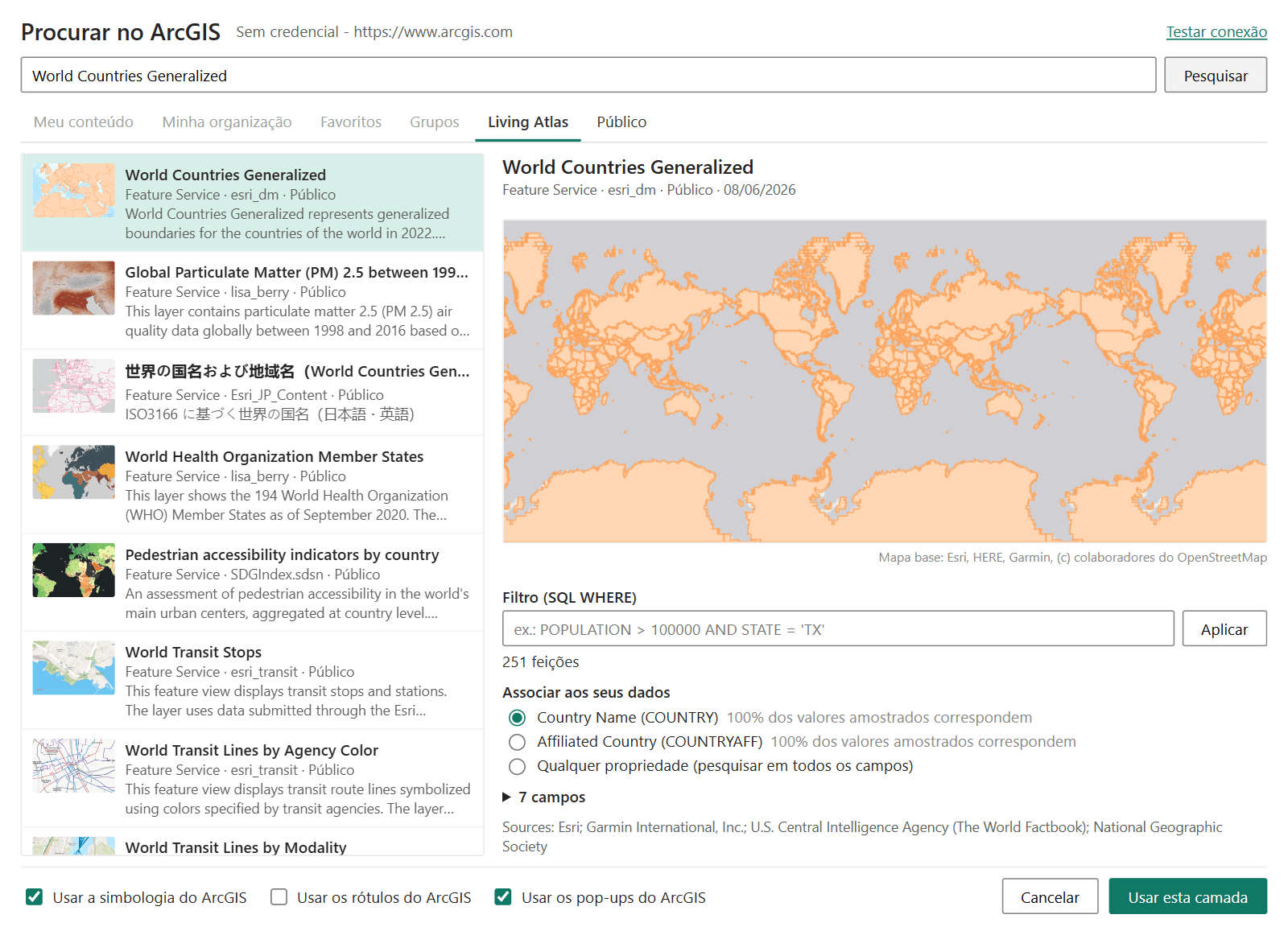Open Pedestrian accessibility indicators thumbnail
1288x927 pixels.
tap(74, 571)
